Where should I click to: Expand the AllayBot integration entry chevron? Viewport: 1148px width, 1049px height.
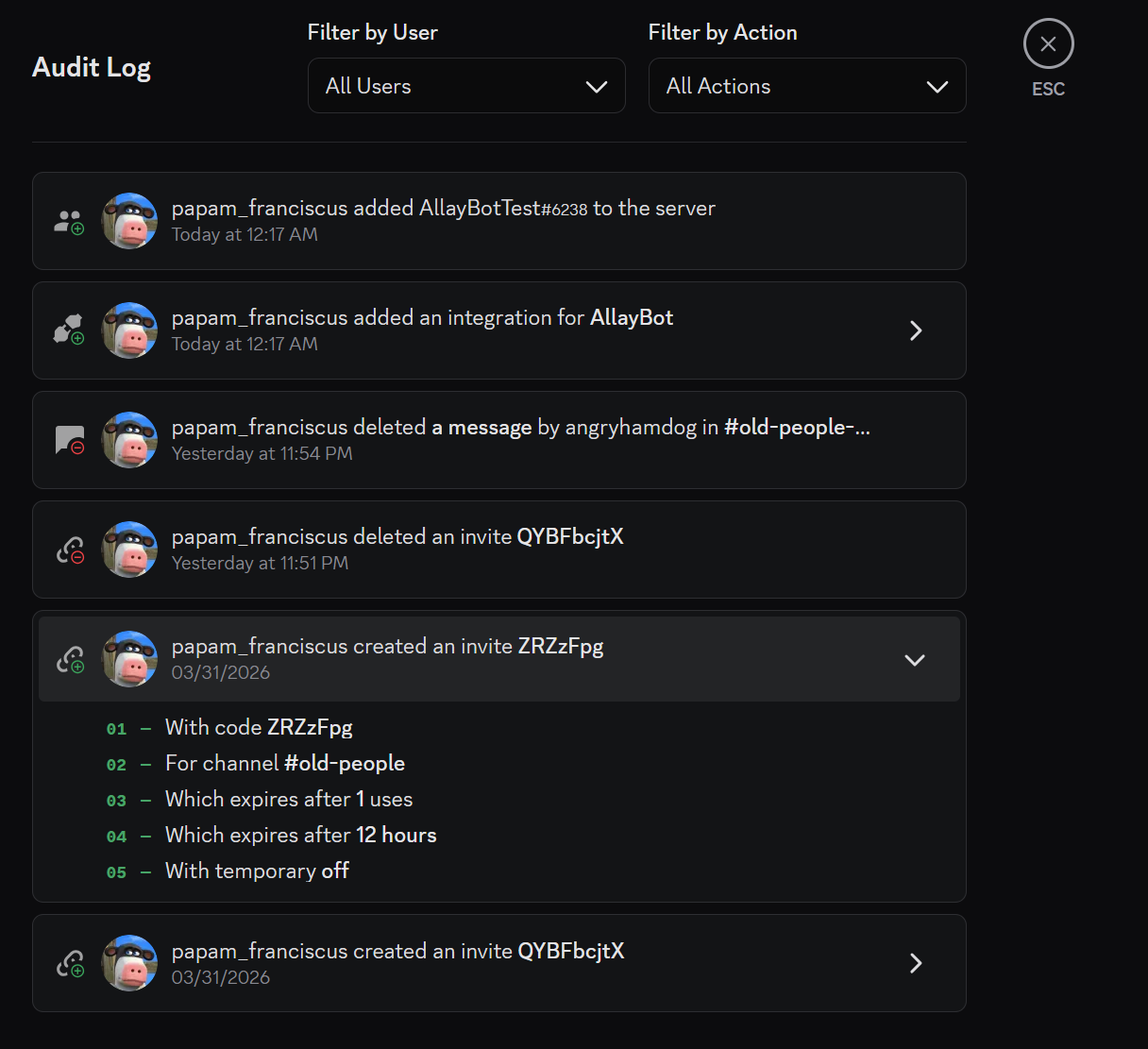[915, 330]
